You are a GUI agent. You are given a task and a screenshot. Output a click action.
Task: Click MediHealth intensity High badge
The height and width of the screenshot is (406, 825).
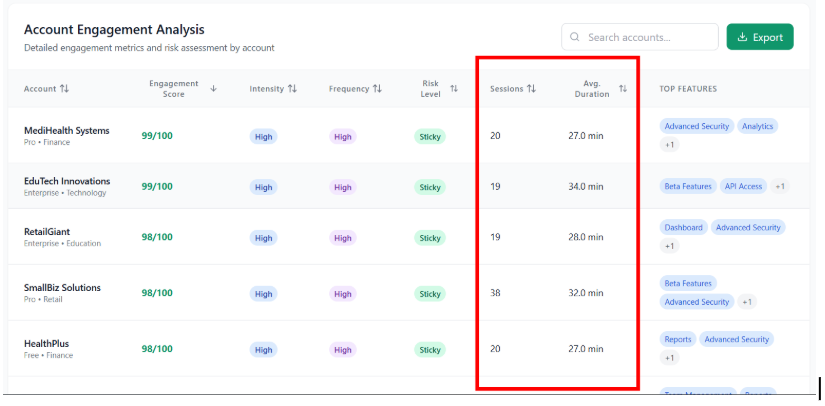coord(263,137)
